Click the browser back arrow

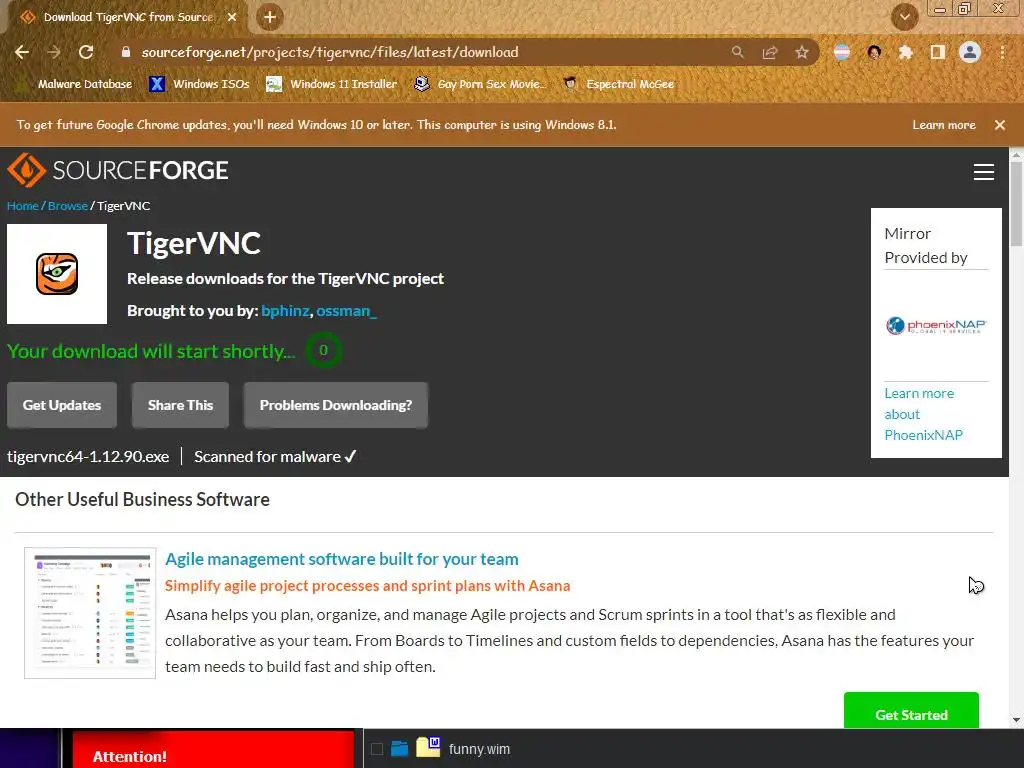pyautogui.click(x=22, y=52)
